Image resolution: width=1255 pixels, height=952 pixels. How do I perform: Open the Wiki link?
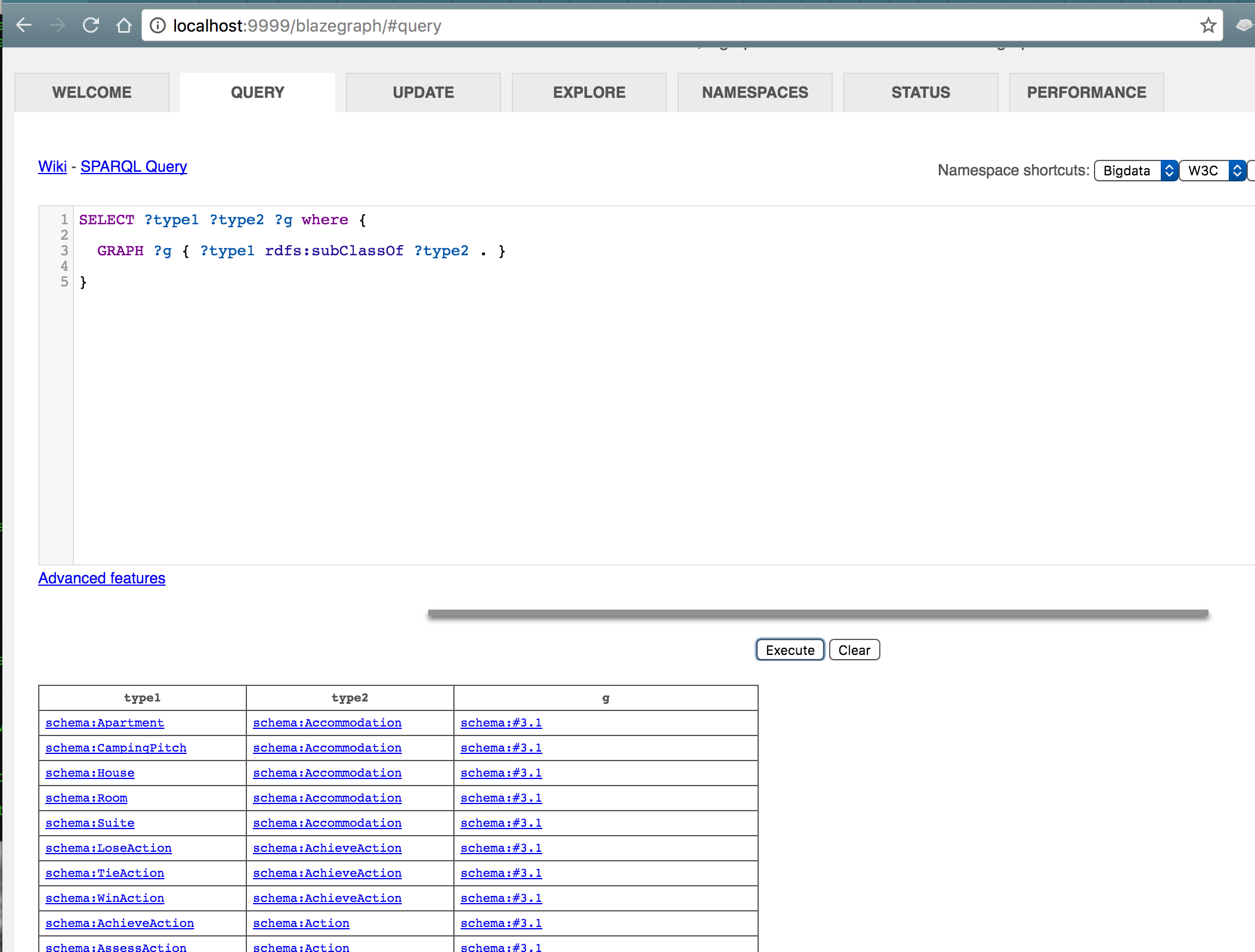(52, 166)
